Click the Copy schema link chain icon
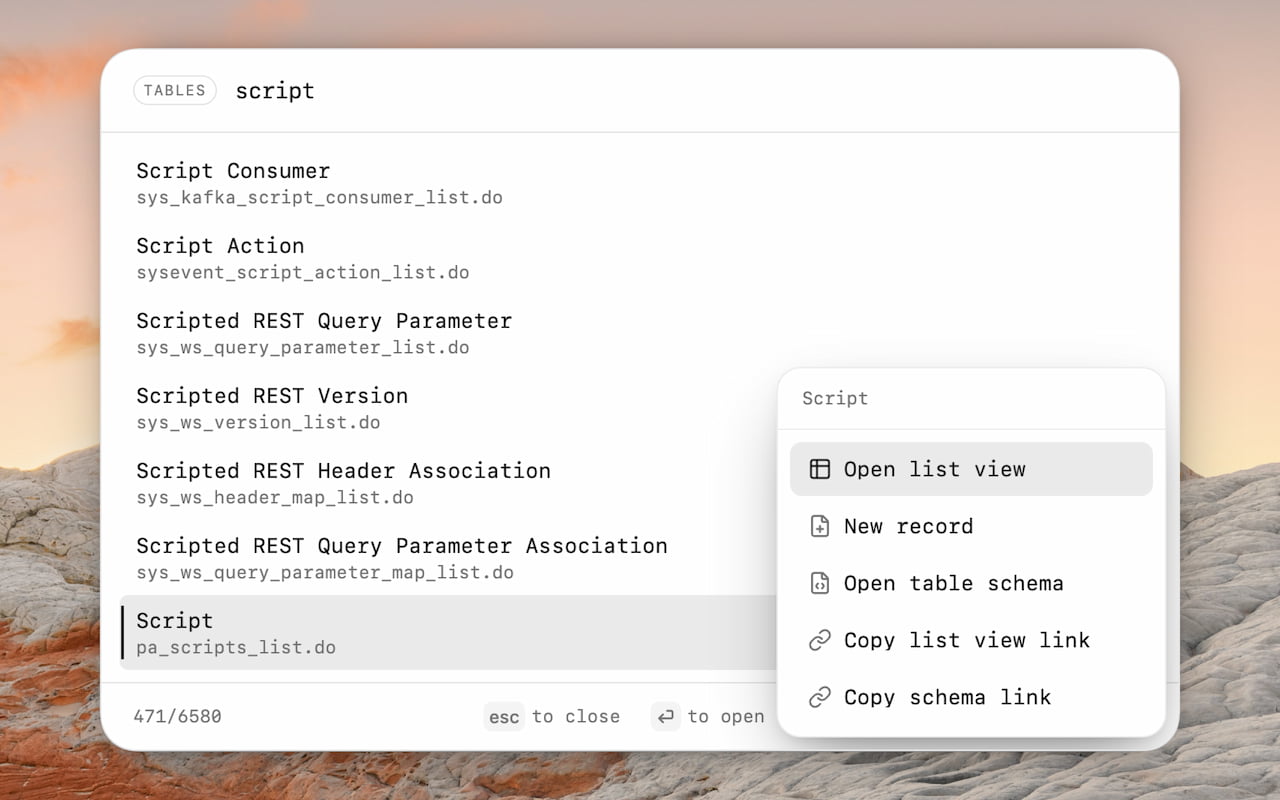The width and height of the screenshot is (1280, 800). 819,697
